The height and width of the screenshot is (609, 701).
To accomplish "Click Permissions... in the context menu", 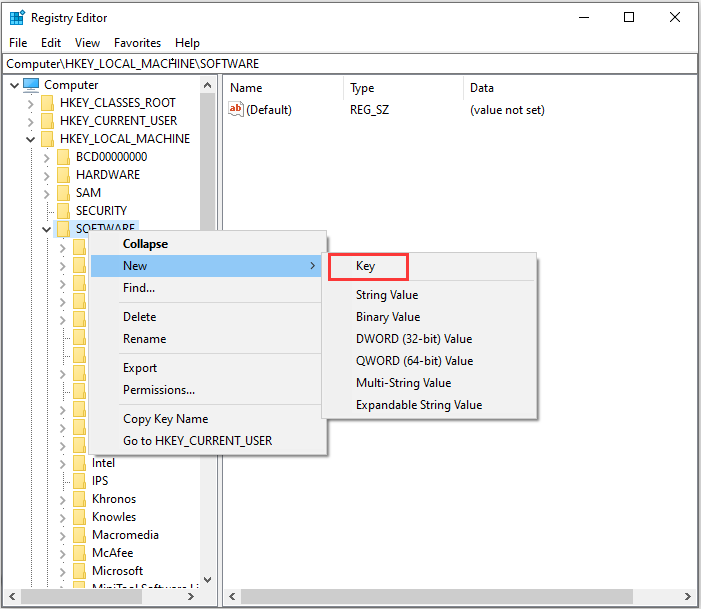I will click(x=159, y=390).
